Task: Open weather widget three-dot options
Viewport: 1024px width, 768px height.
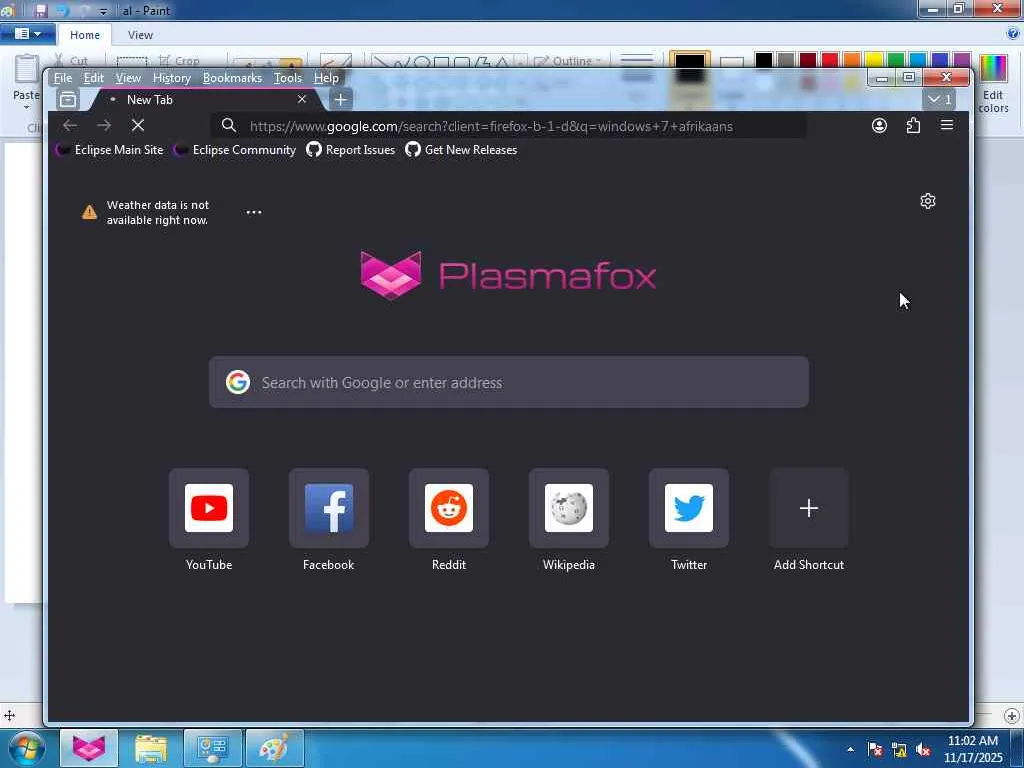Action: pyautogui.click(x=254, y=212)
